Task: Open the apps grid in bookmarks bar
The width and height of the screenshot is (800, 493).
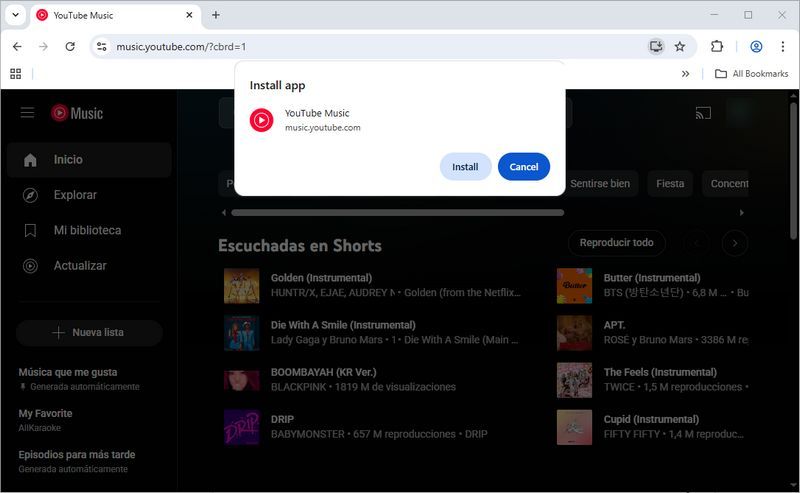Action: click(16, 74)
